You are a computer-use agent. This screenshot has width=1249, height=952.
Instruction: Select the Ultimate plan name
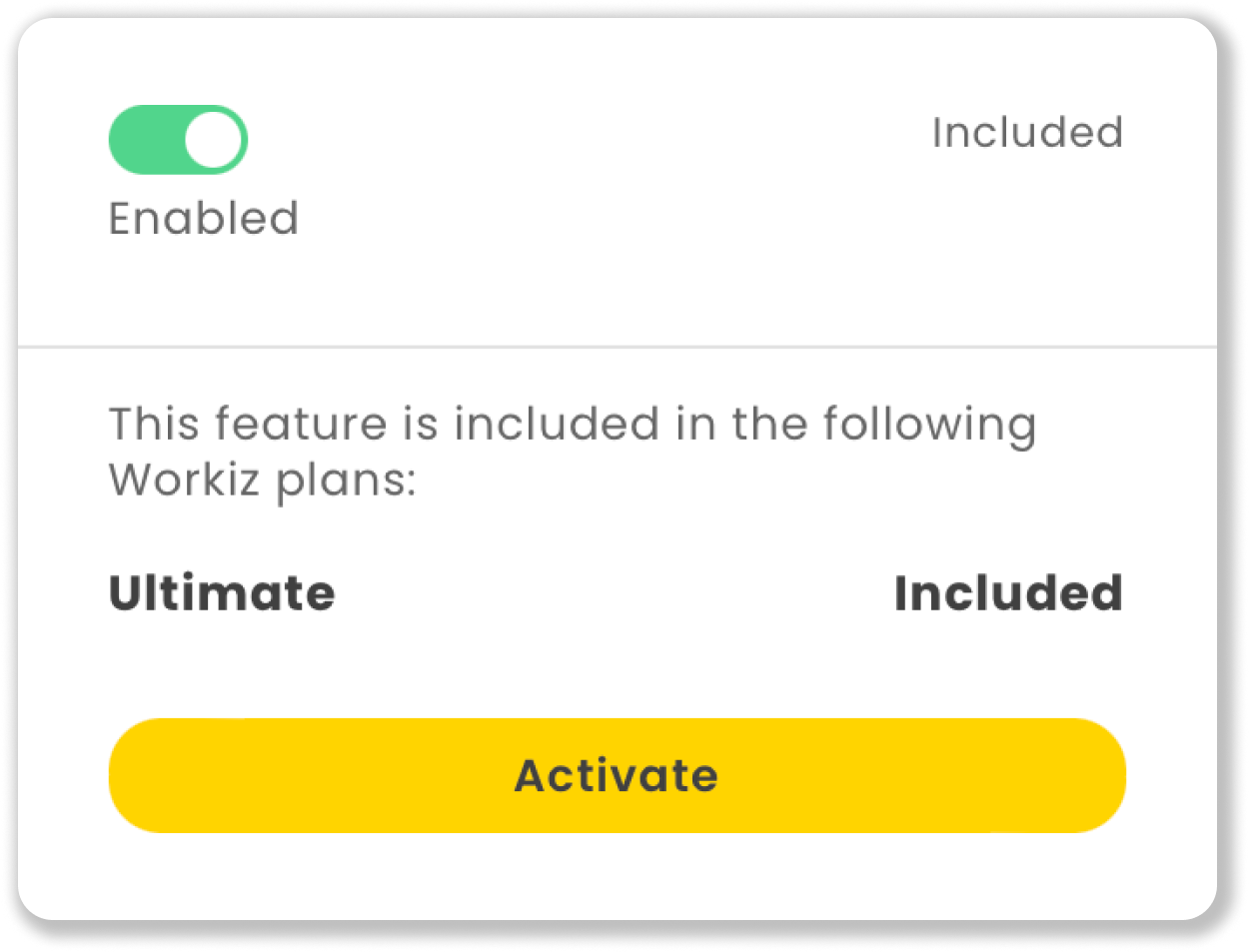click(222, 593)
